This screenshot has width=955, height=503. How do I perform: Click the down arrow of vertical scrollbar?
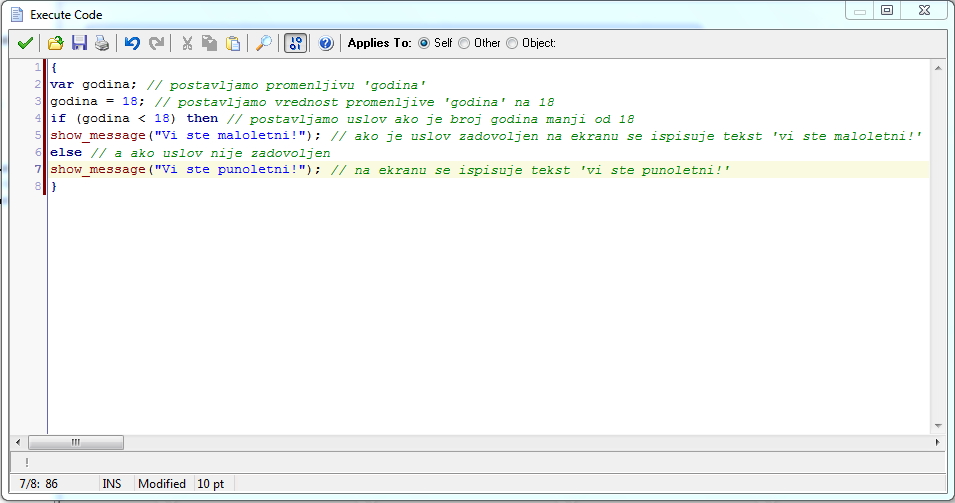click(938, 426)
